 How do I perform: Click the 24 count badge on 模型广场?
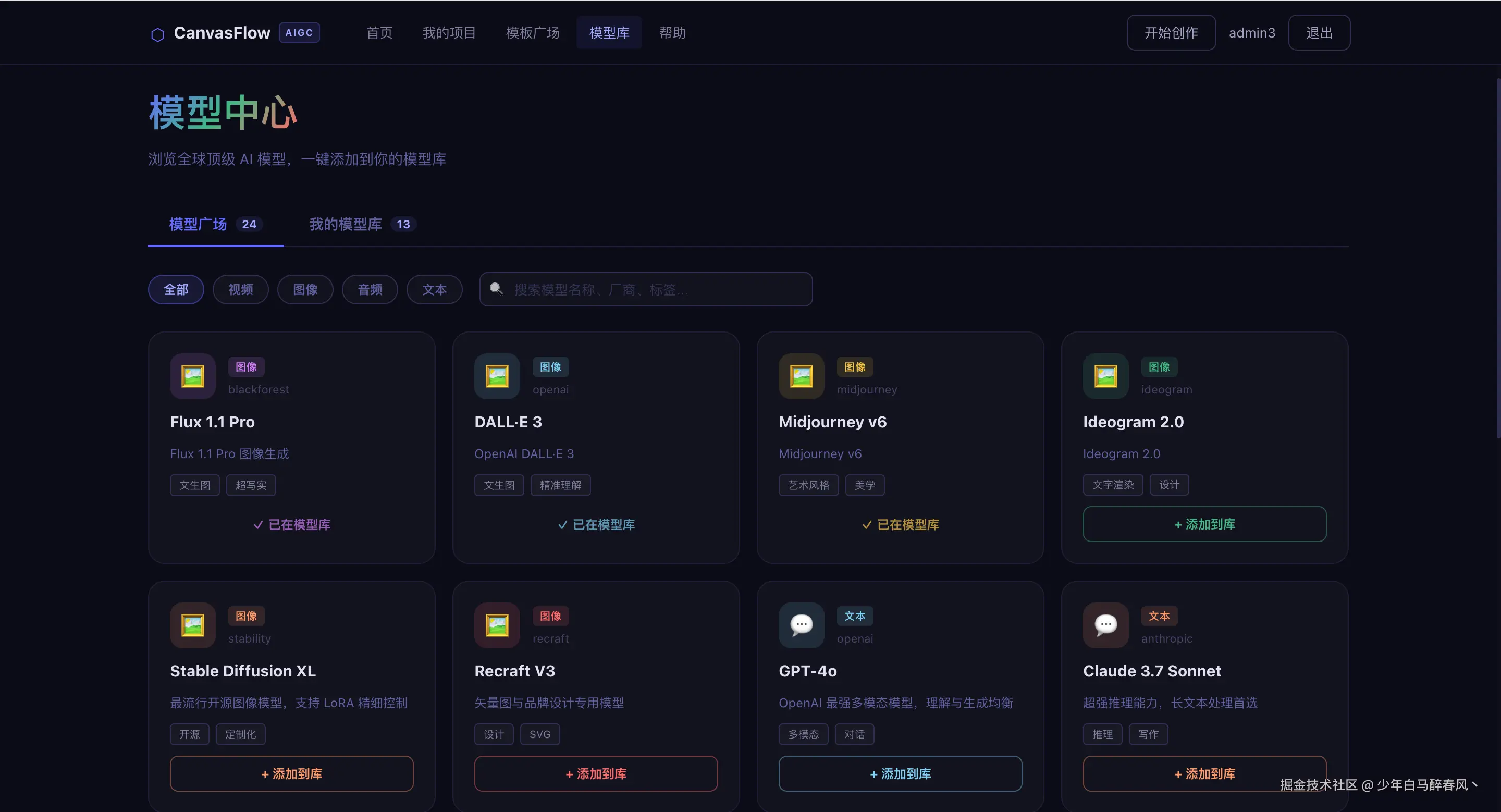click(249, 224)
